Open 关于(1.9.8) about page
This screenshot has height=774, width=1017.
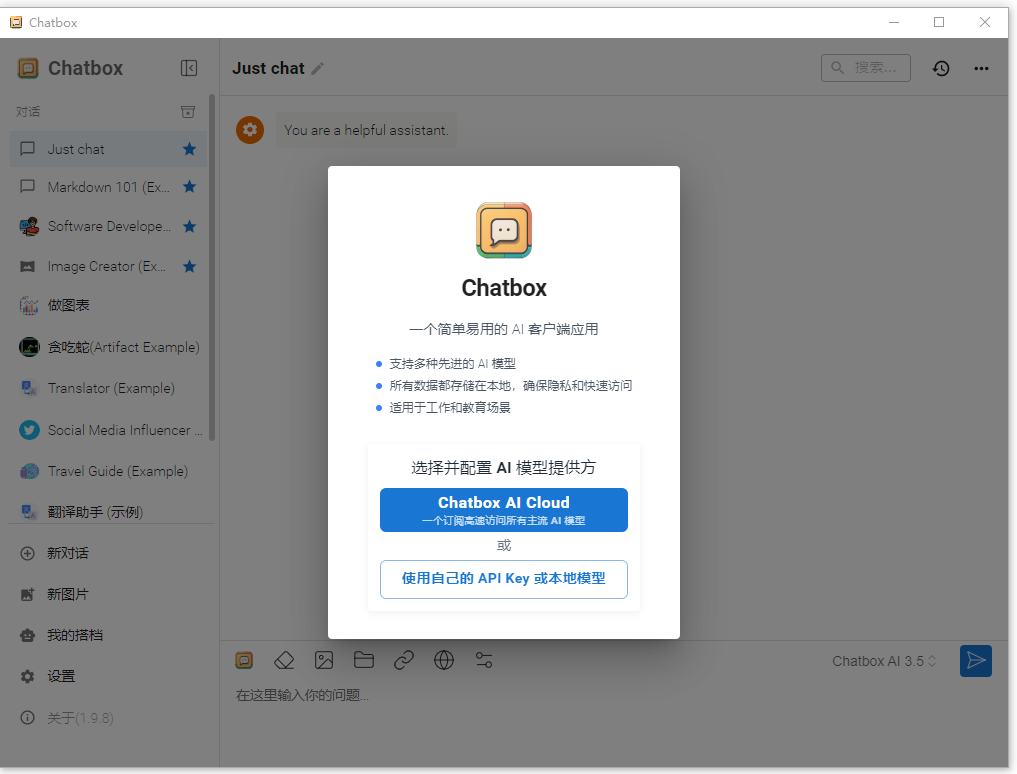coord(108,718)
